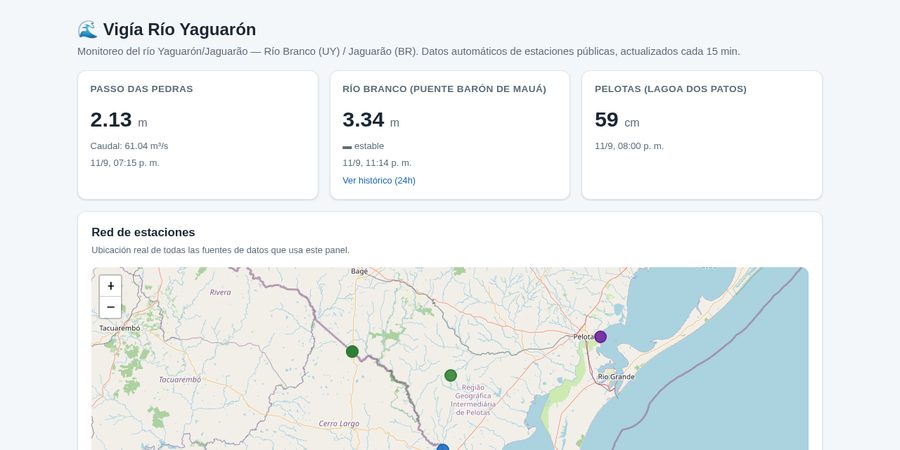The width and height of the screenshot is (900, 450).
Task: Click the 11/9, 11:14 p. m. timestamp
Action: point(377,163)
